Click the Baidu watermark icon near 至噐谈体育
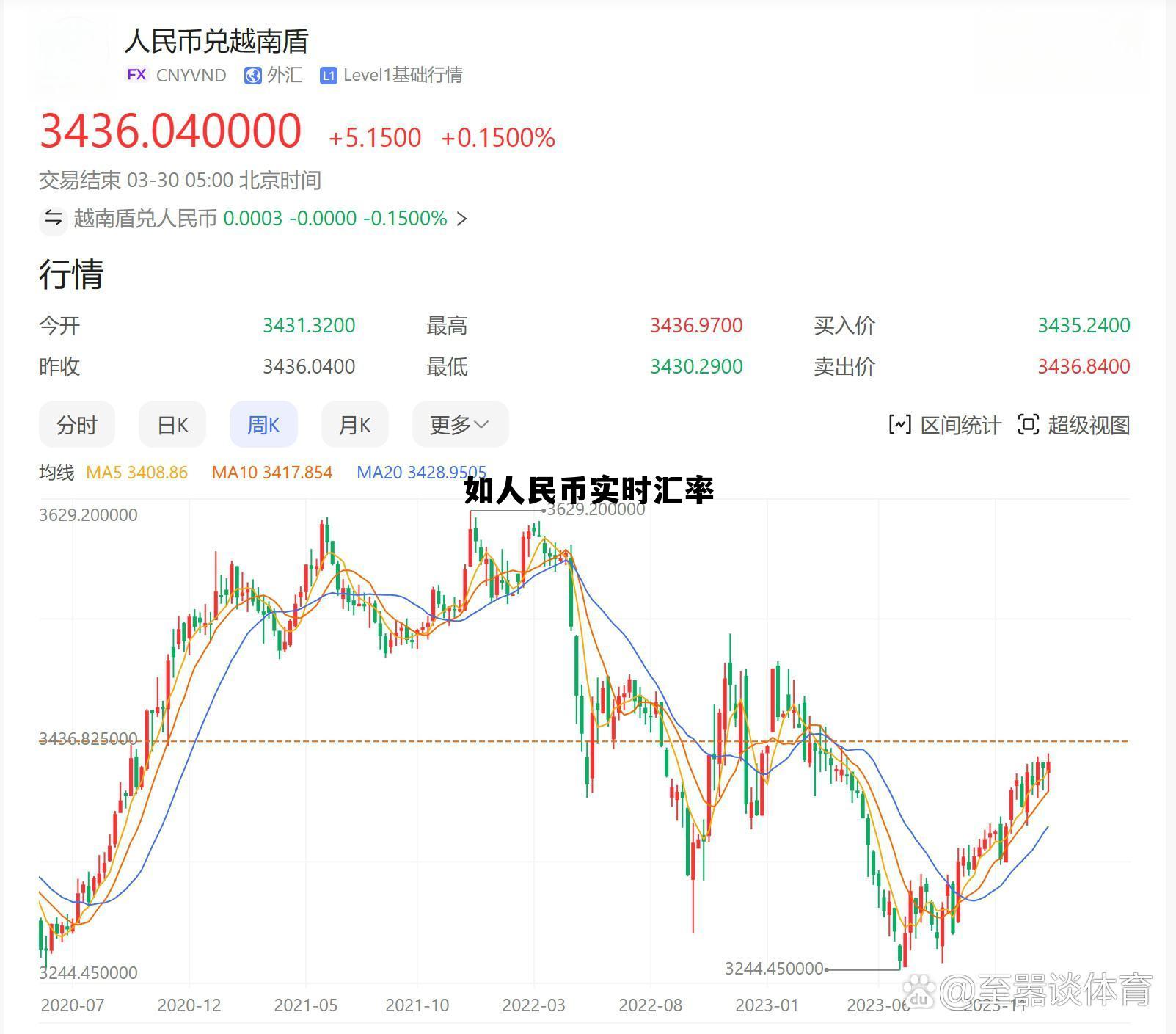 (x=919, y=991)
